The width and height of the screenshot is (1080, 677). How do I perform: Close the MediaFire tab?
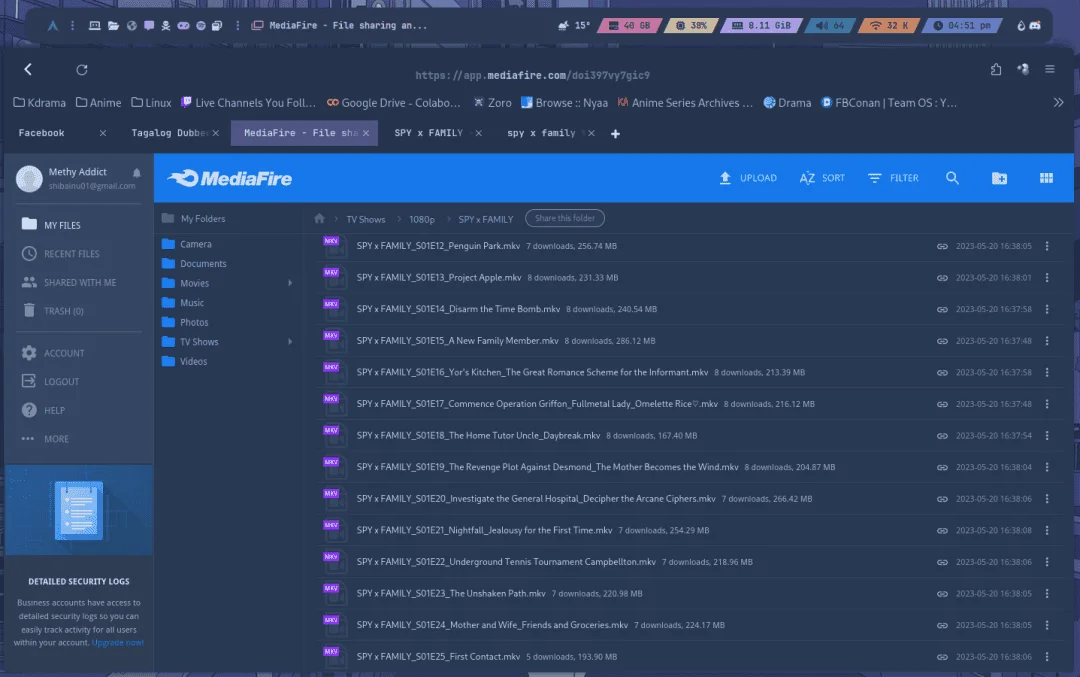click(x=366, y=133)
